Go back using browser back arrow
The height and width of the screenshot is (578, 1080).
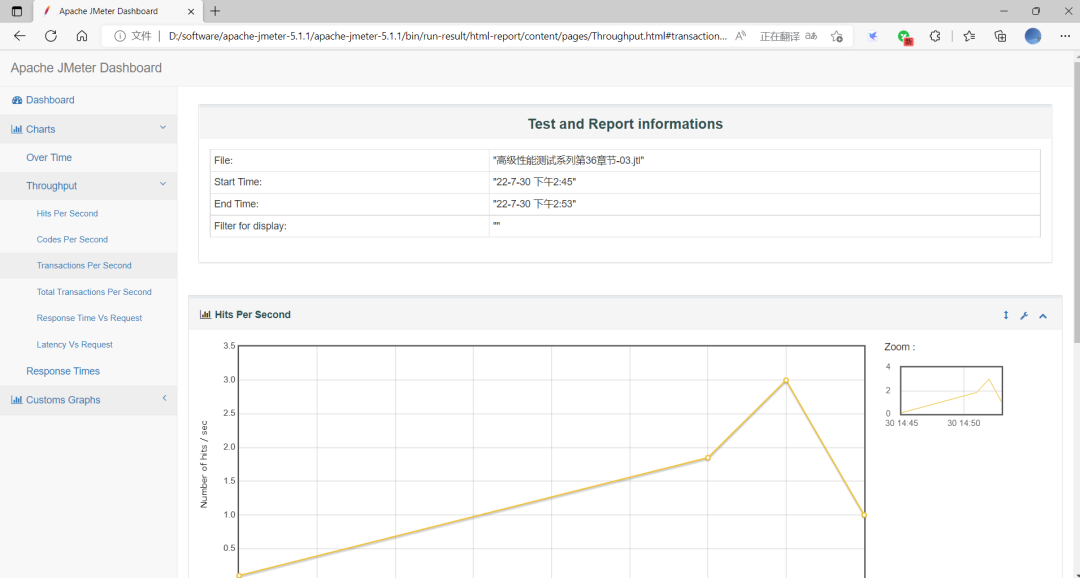pos(19,36)
